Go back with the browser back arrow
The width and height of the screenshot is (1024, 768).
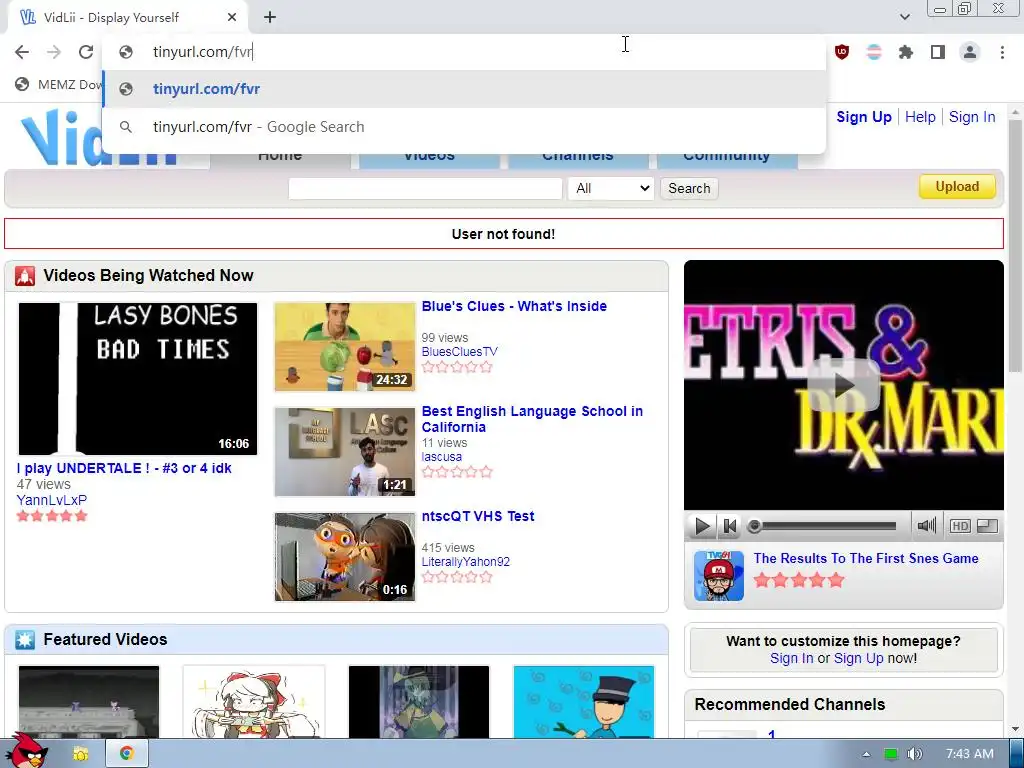[22, 52]
